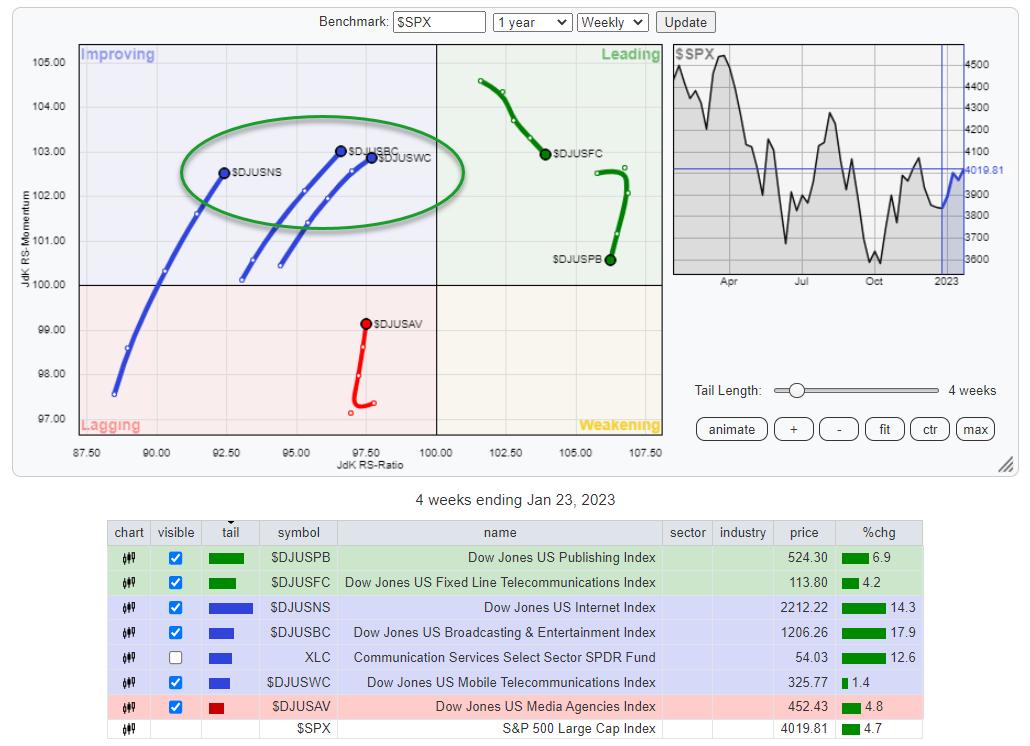
Task: Open chart icon for XLC row
Action: point(129,658)
